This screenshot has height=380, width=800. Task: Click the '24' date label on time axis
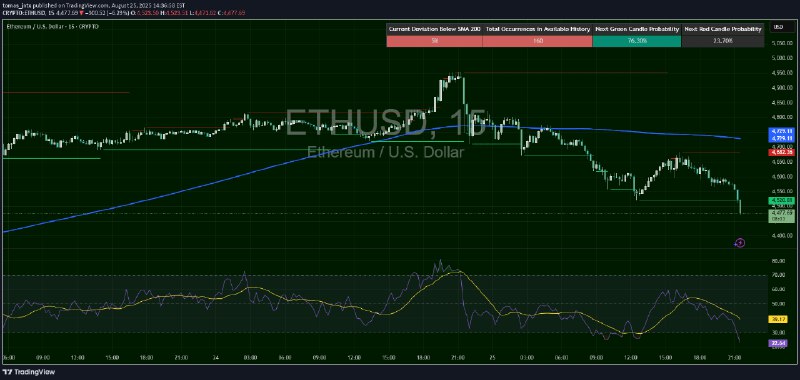coord(215,358)
